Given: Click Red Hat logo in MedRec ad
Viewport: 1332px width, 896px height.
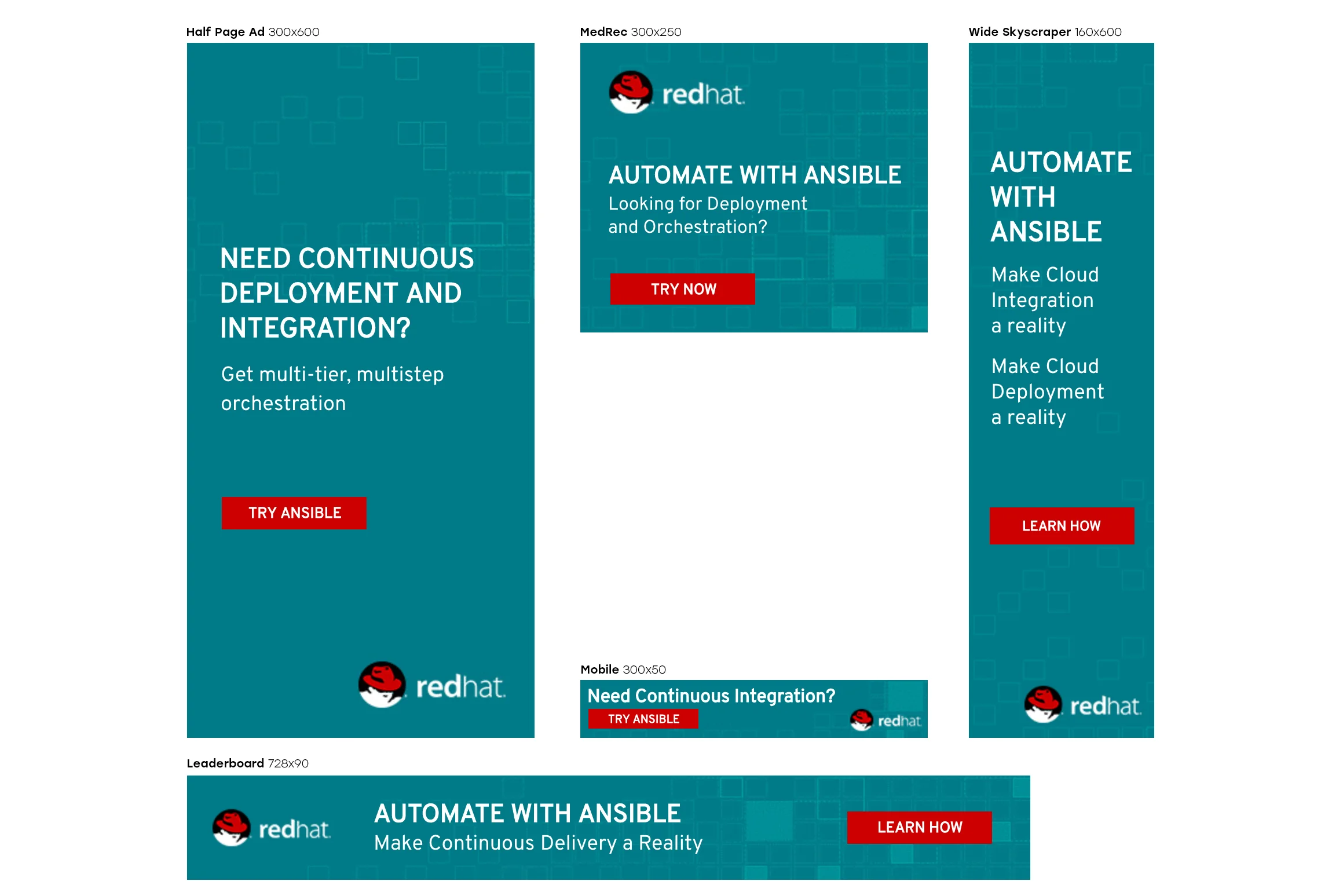Looking at the screenshot, I should pyautogui.click(x=676, y=93).
